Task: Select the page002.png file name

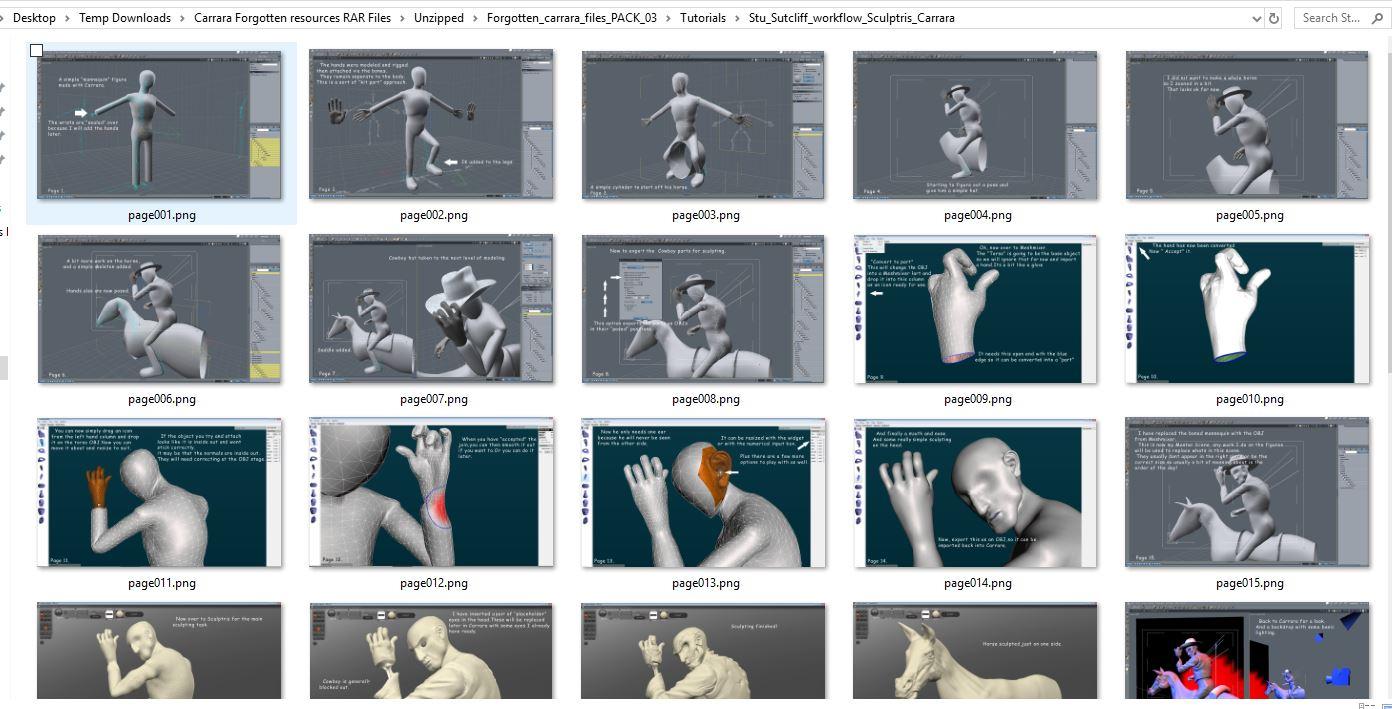Action: [x=434, y=215]
